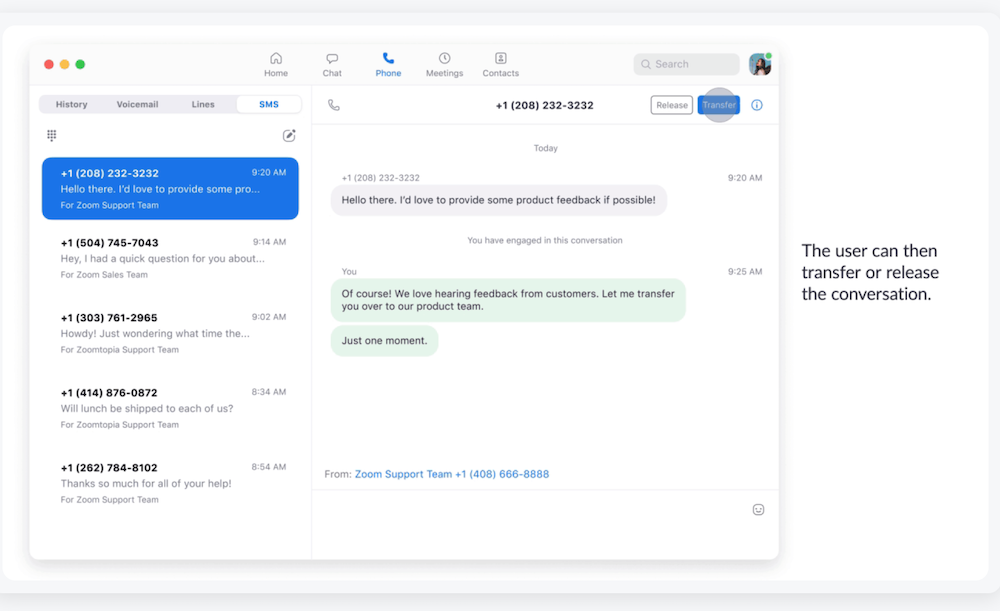Click the Search field
This screenshot has width=1000, height=611.
pos(686,63)
